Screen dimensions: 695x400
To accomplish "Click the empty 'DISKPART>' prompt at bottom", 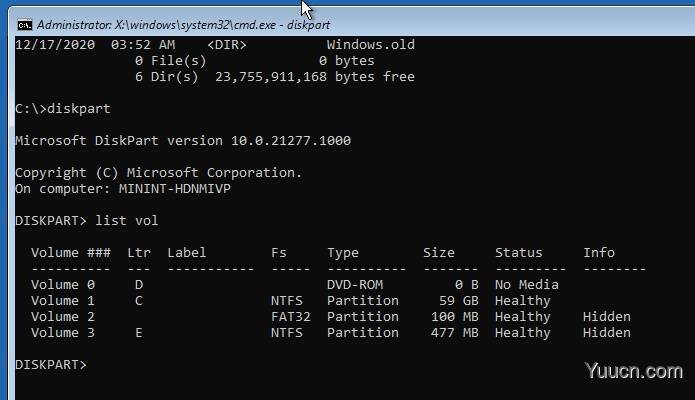I will coord(51,364).
